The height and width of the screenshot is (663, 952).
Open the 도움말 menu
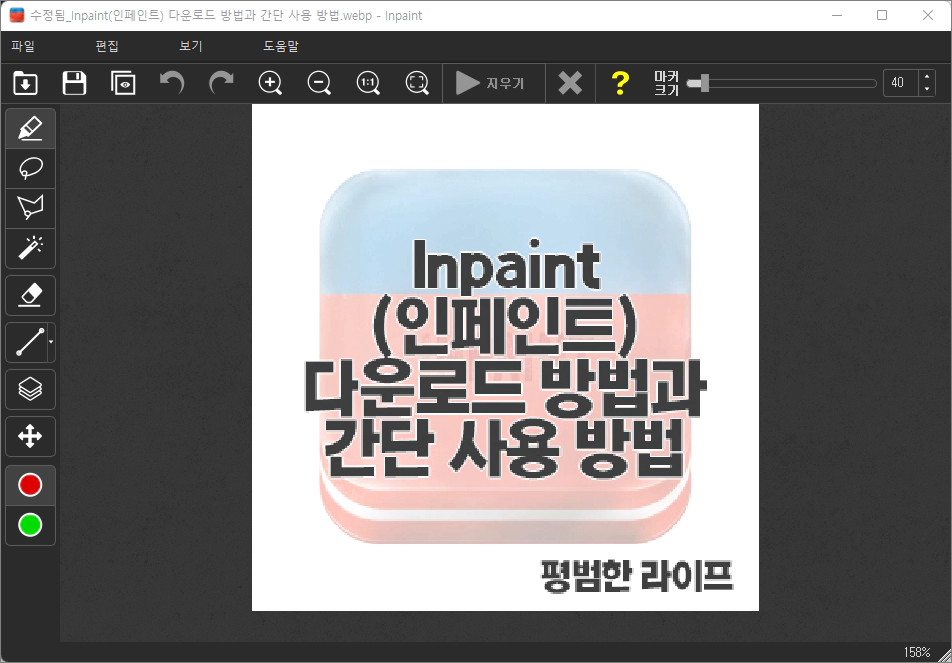pos(280,46)
